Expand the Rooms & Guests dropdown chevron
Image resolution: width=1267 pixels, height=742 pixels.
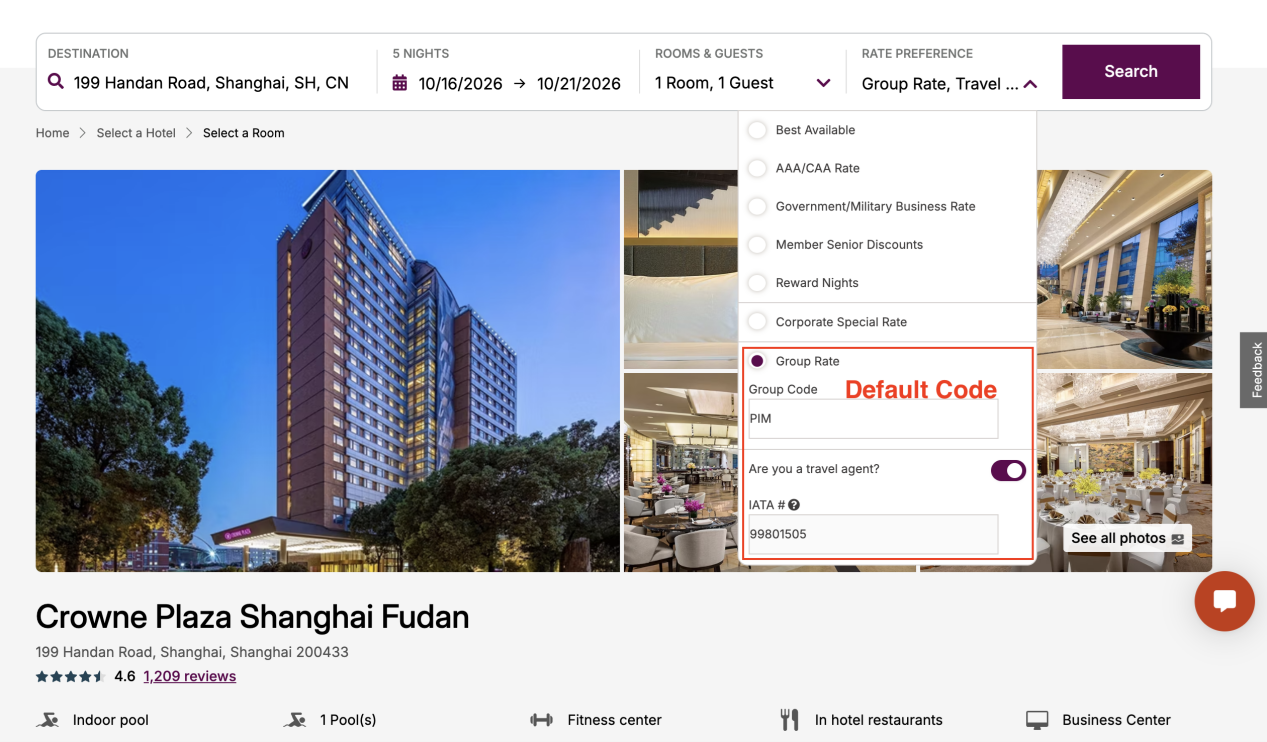pyautogui.click(x=823, y=83)
